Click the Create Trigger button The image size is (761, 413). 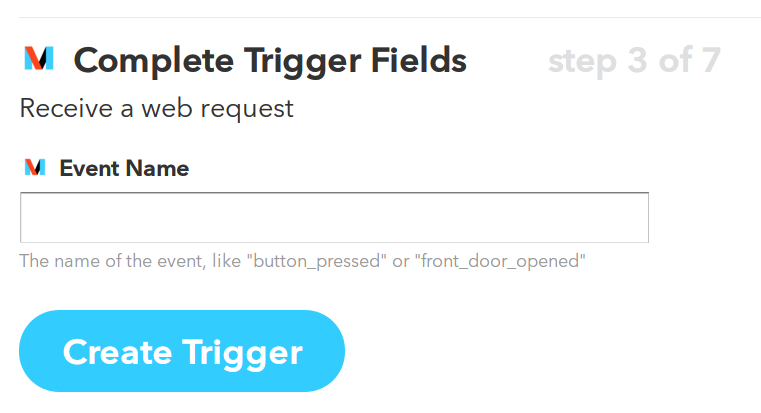click(x=182, y=351)
